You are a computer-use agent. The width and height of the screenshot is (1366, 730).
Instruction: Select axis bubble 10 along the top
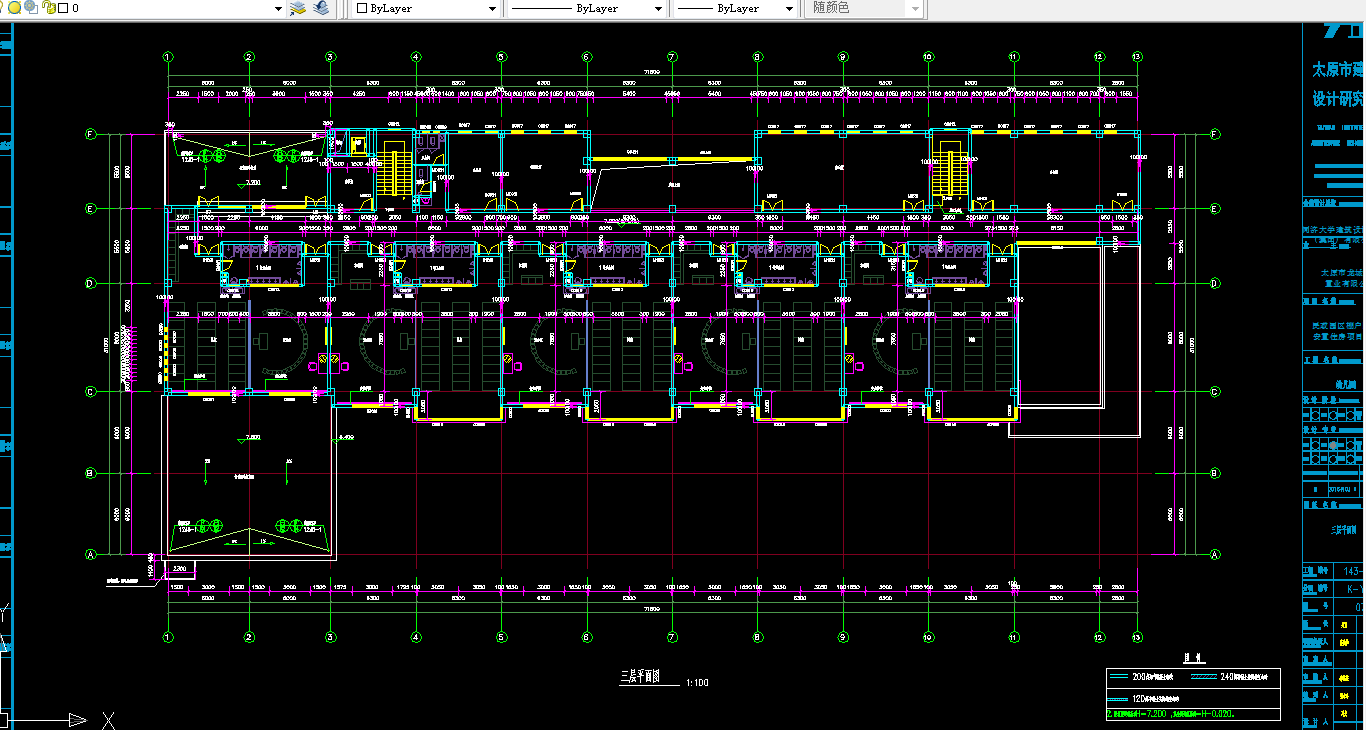pyautogui.click(x=929, y=57)
